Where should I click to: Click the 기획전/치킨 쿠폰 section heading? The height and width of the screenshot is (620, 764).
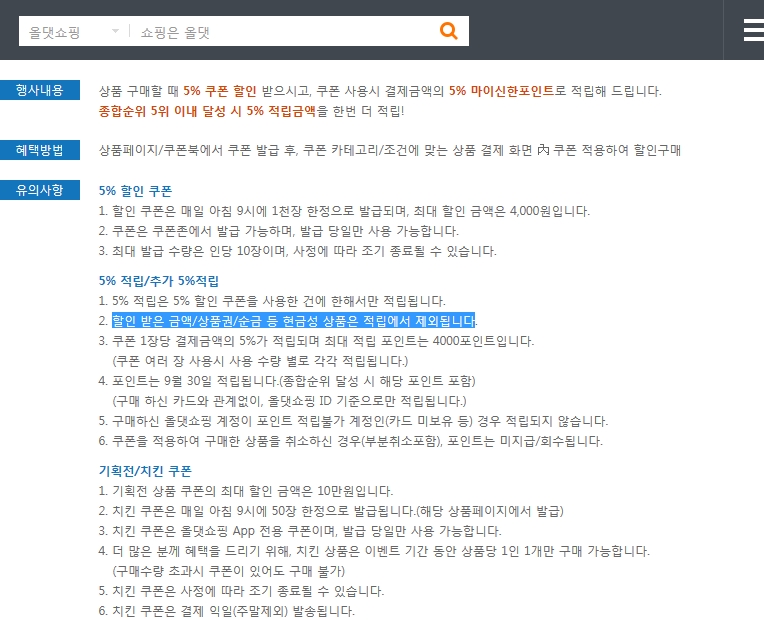(x=145, y=470)
